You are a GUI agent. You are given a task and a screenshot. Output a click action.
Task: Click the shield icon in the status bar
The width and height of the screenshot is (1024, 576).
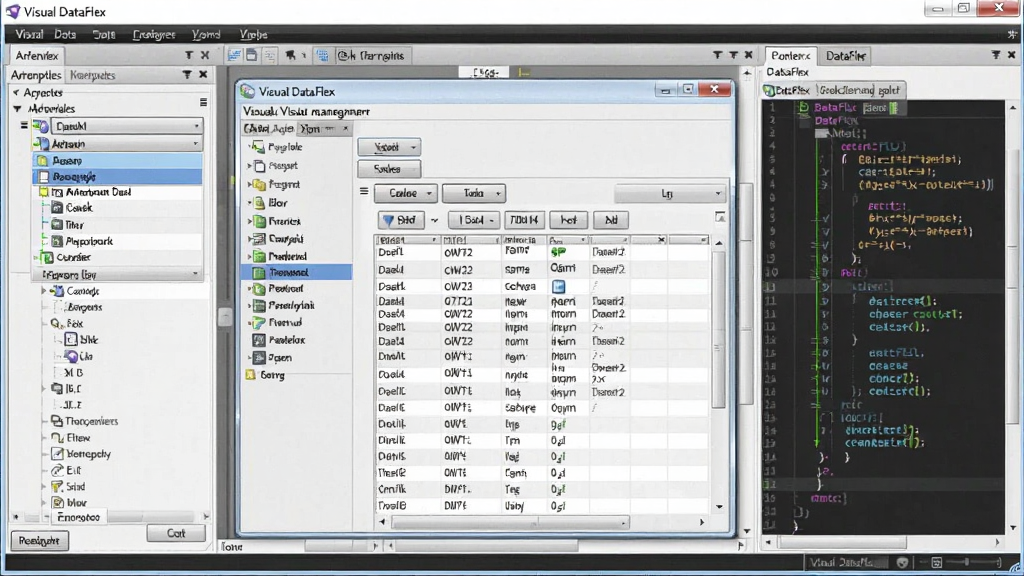click(x=903, y=562)
